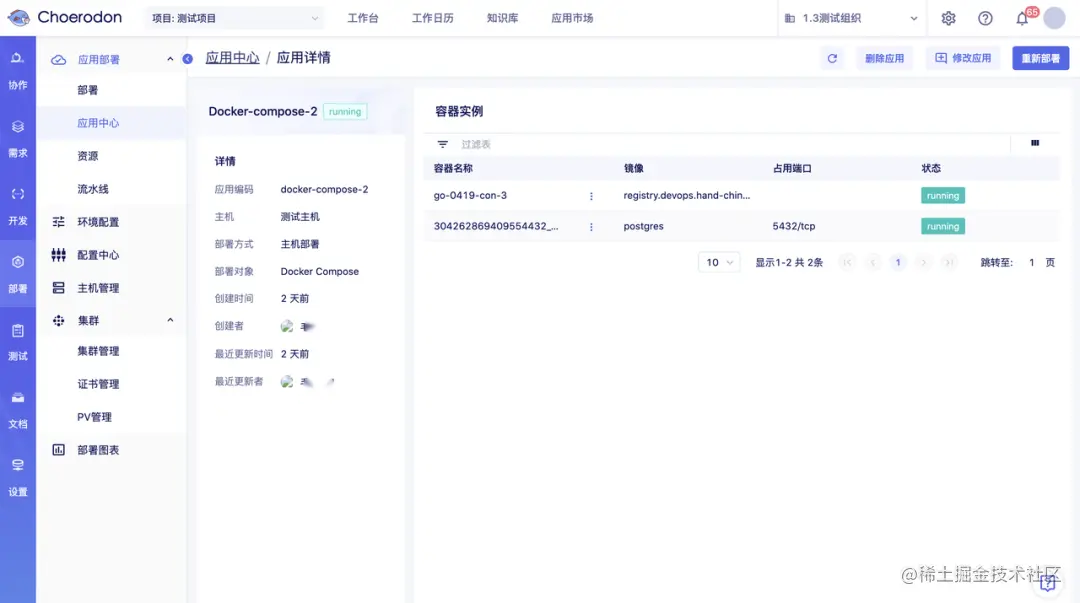Click the 跳转至 page number field

point(1031,263)
